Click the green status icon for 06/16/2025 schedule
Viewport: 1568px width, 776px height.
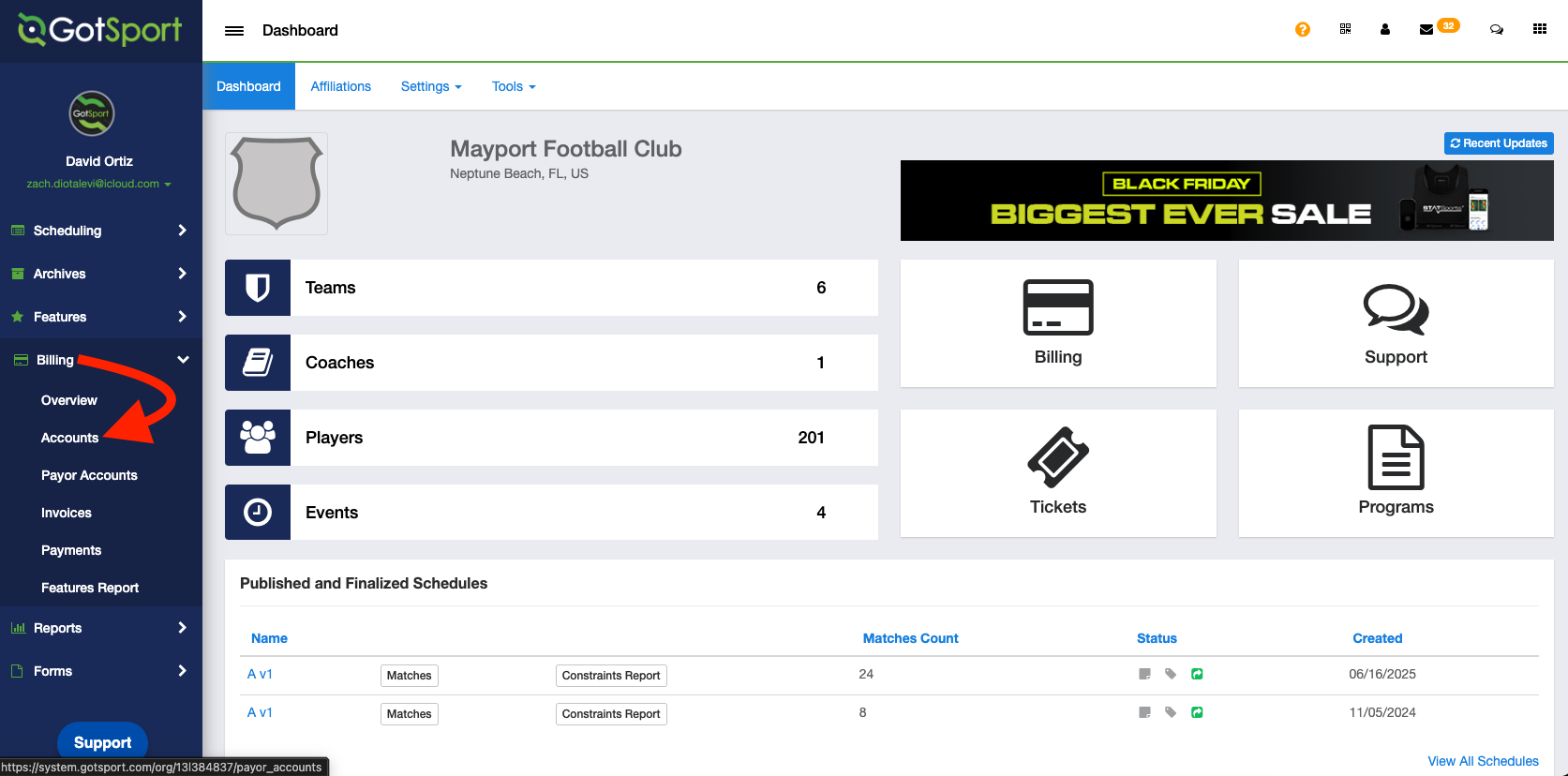tap(1197, 674)
